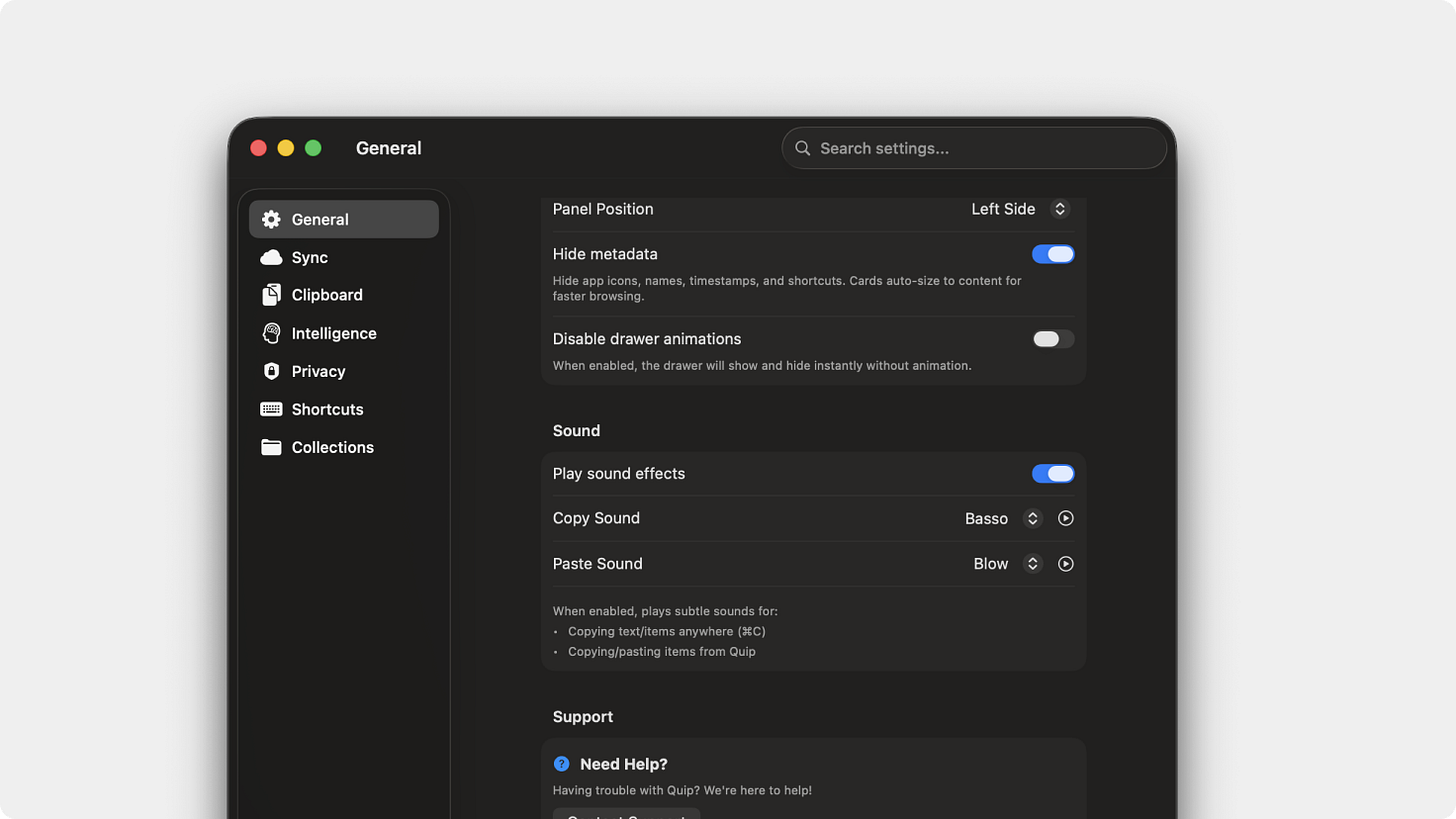
Task: Click 'When enabled, plays subtle sounds for:' text
Action: [x=665, y=611]
